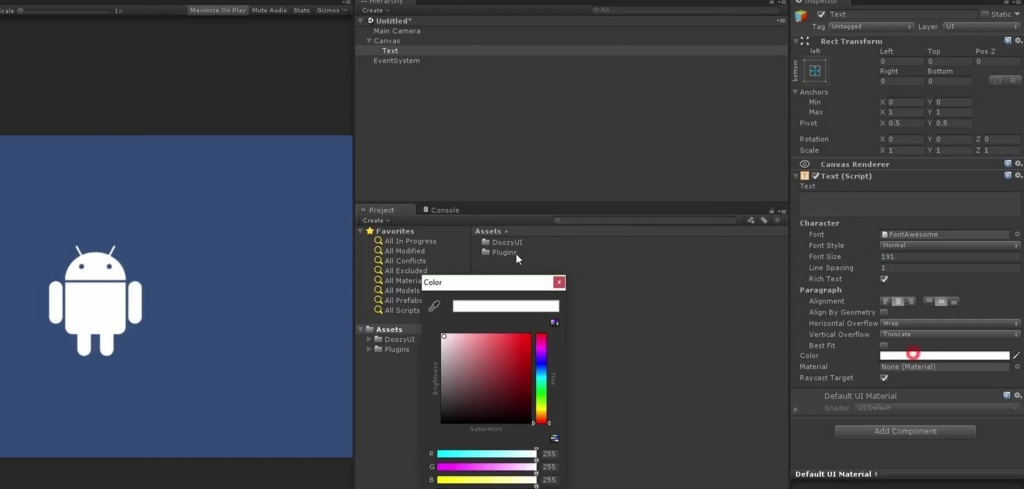
Task: Open Font Style dropdown set to Normal
Action: click(950, 245)
